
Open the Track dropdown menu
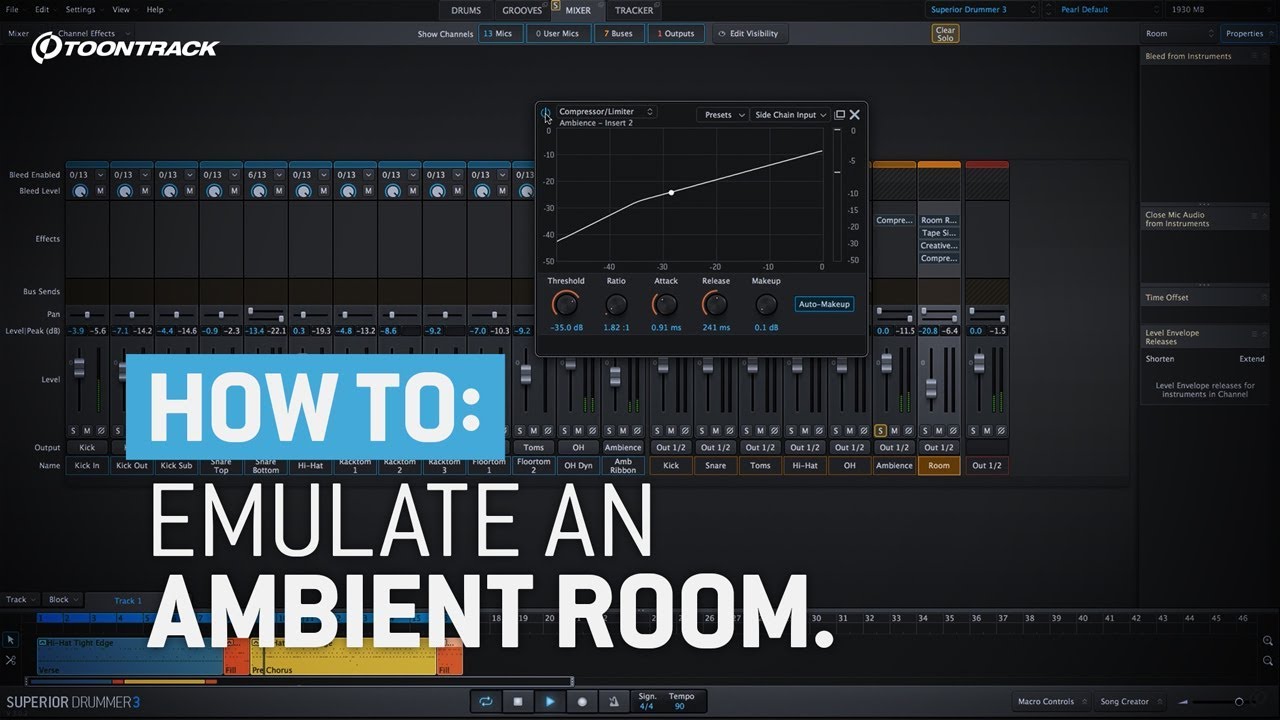click(21, 600)
